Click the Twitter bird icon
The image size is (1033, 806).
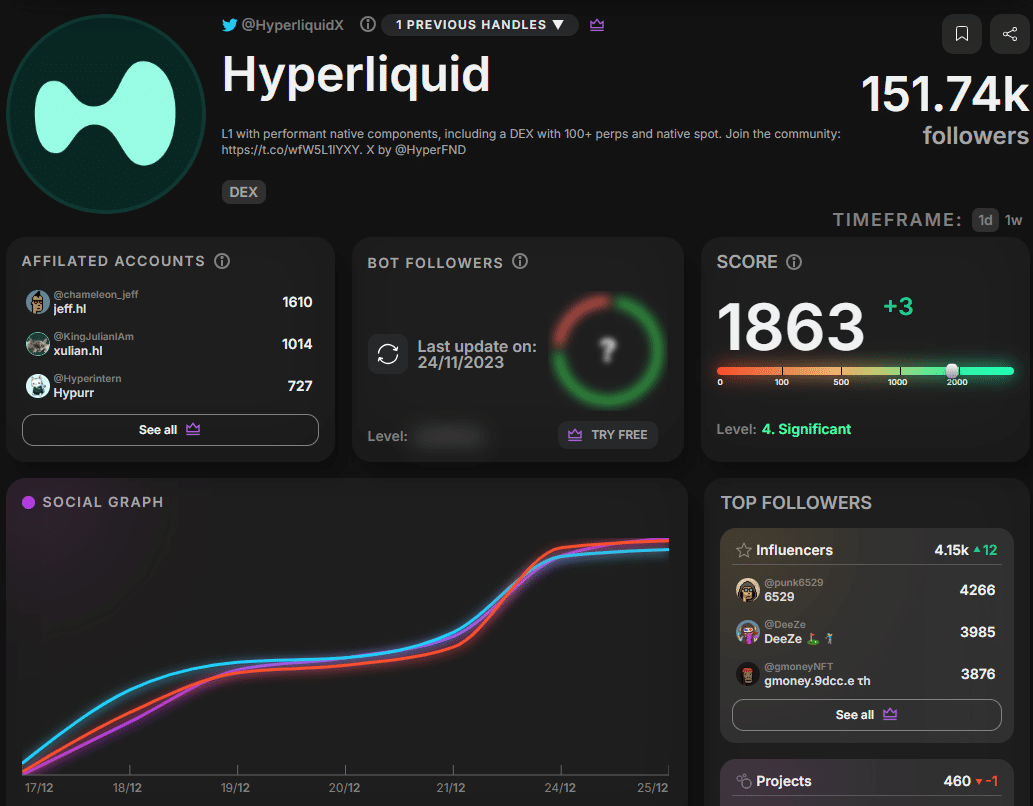click(x=228, y=25)
